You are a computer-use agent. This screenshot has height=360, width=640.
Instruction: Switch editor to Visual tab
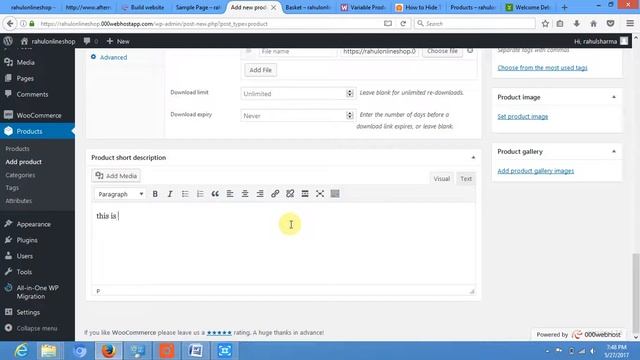pyautogui.click(x=441, y=179)
